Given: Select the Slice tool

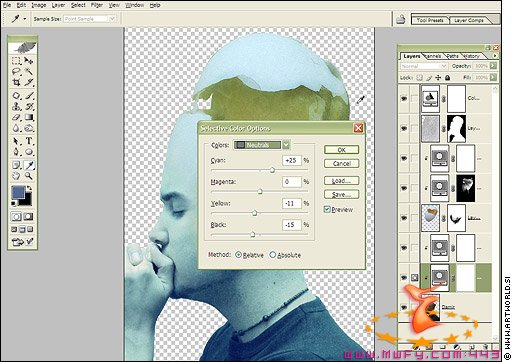Looking at the screenshot, I should (29, 82).
